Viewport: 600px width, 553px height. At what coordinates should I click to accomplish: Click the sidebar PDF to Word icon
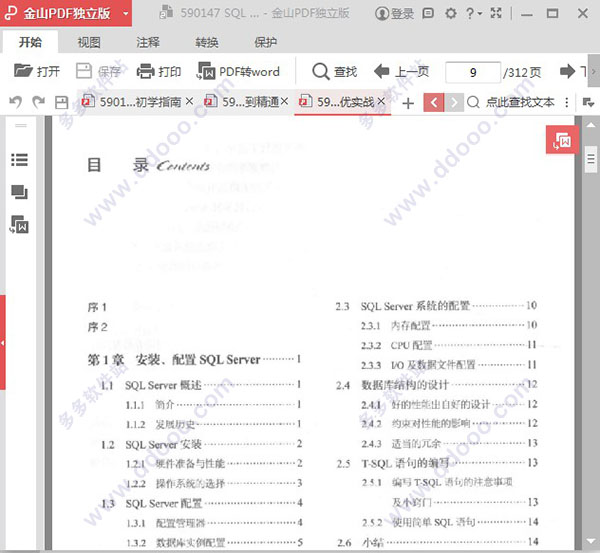19,225
